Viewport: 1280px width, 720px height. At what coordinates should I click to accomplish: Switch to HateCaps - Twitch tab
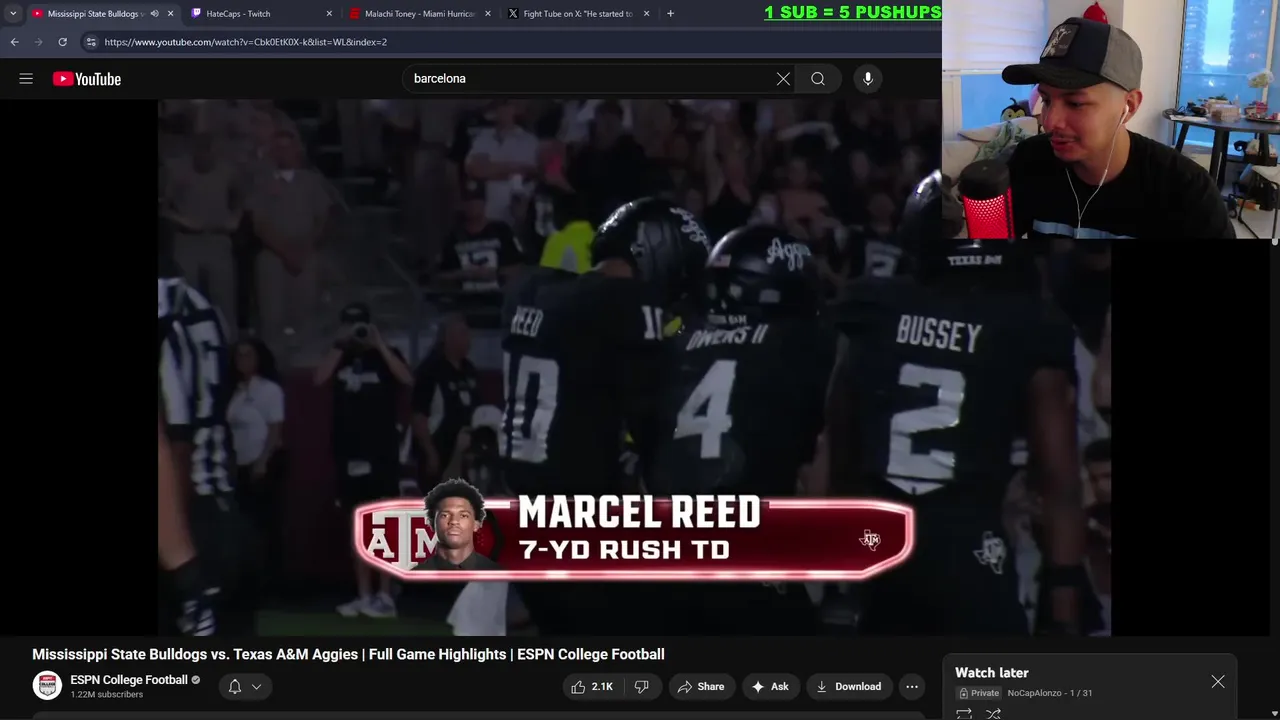(x=260, y=14)
